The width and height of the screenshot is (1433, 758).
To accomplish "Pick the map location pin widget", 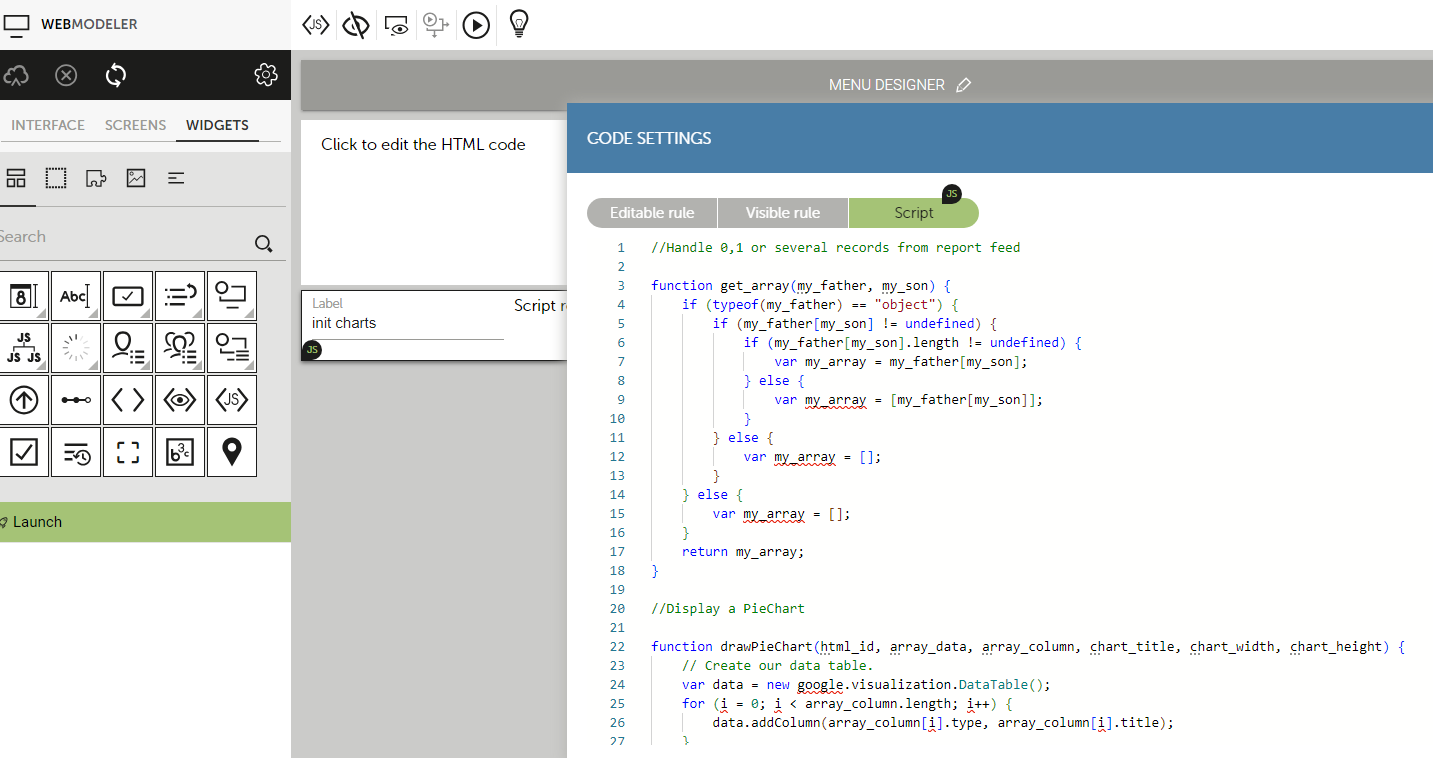I will point(232,452).
